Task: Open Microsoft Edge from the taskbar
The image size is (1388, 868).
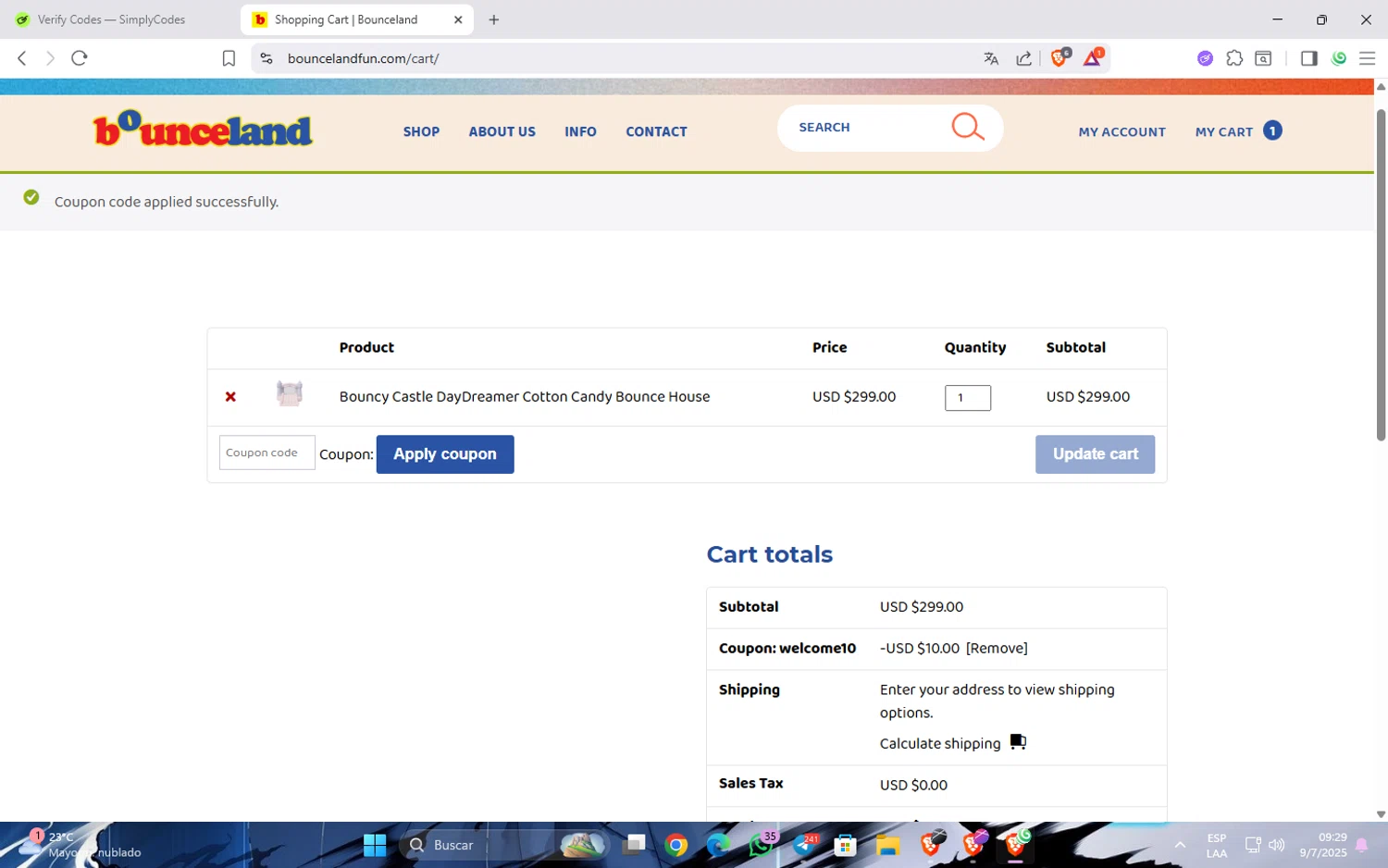Action: pyautogui.click(x=719, y=845)
